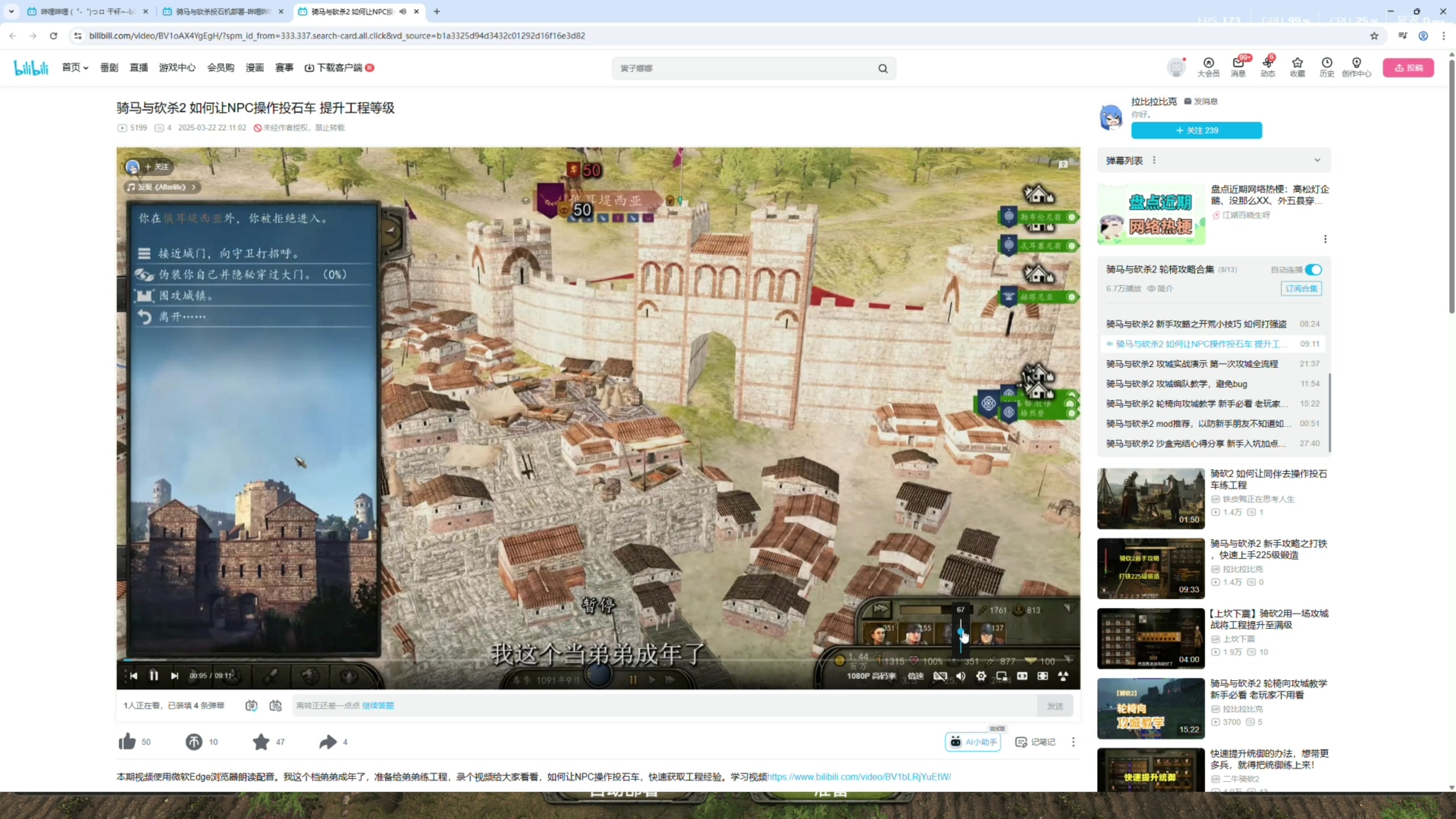Image resolution: width=1456 pixels, height=819 pixels.
Task: Open the 首页 dropdown in the navigation
Action: tap(75, 68)
